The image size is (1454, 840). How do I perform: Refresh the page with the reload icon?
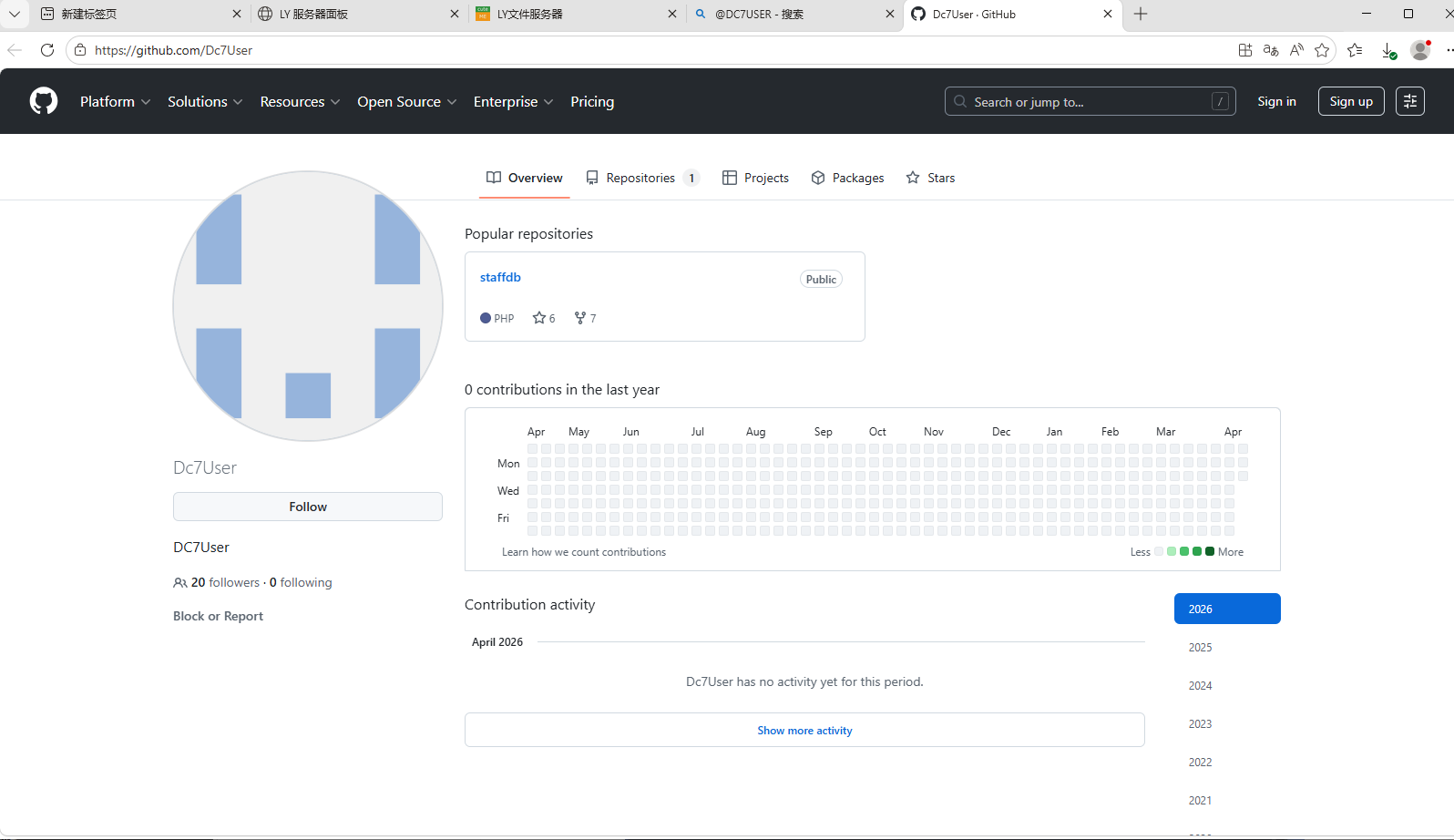[x=47, y=50]
